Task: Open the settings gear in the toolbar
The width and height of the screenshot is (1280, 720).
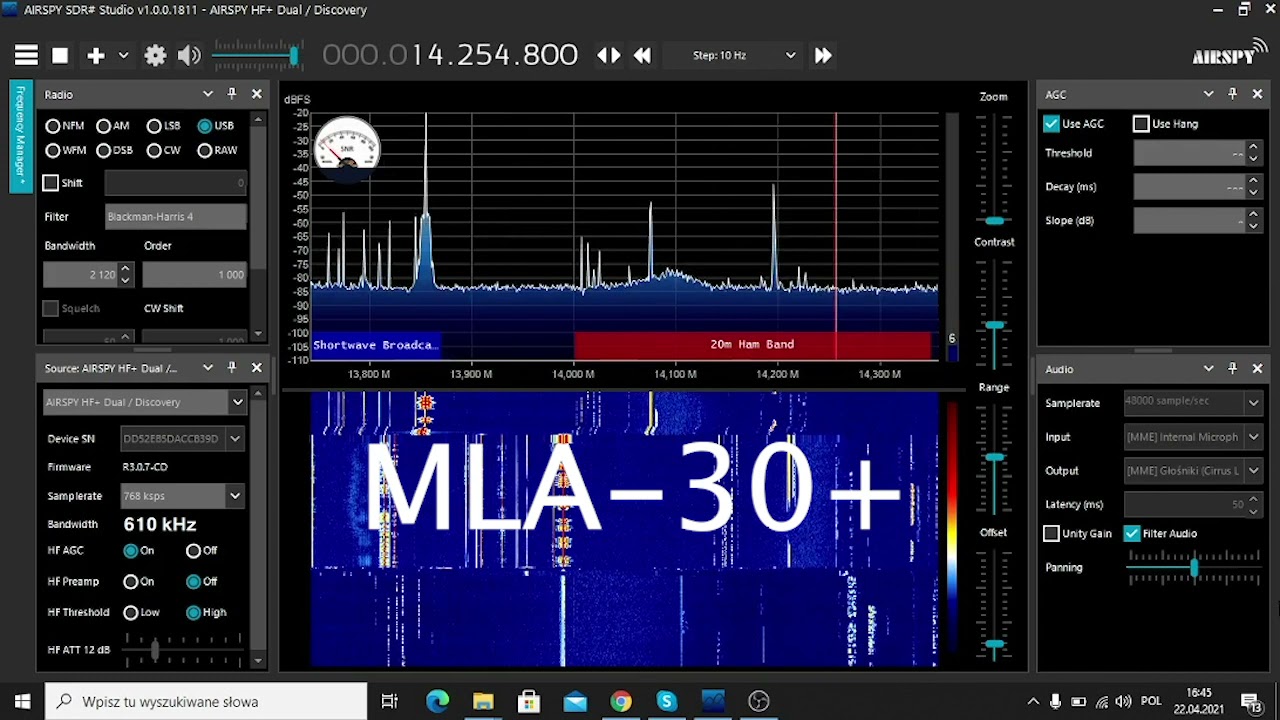Action: [155, 56]
